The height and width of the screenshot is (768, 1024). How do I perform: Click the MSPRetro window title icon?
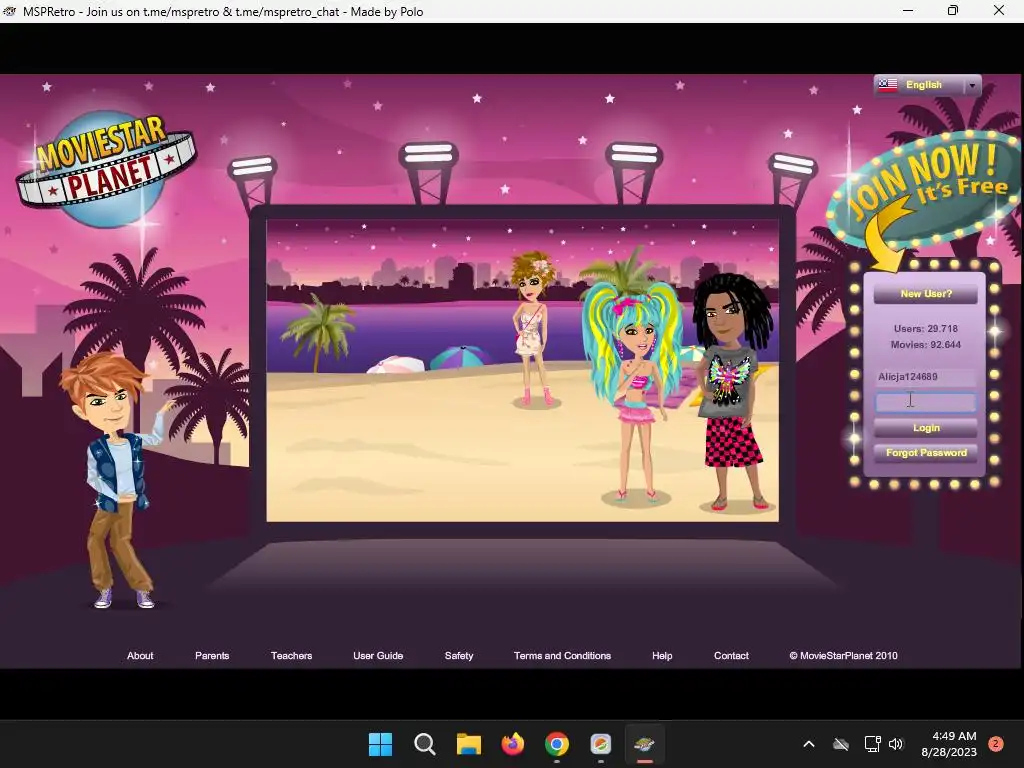(9, 11)
